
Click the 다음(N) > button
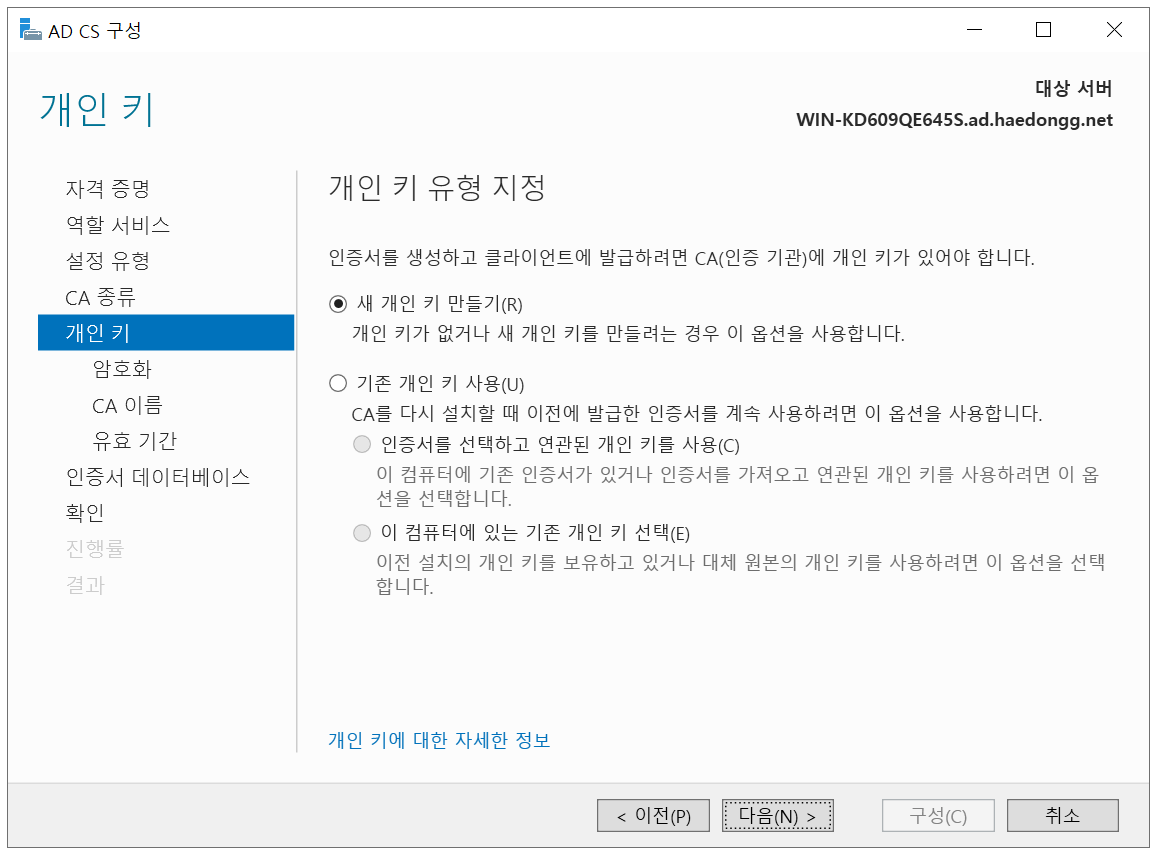pyautogui.click(x=778, y=816)
